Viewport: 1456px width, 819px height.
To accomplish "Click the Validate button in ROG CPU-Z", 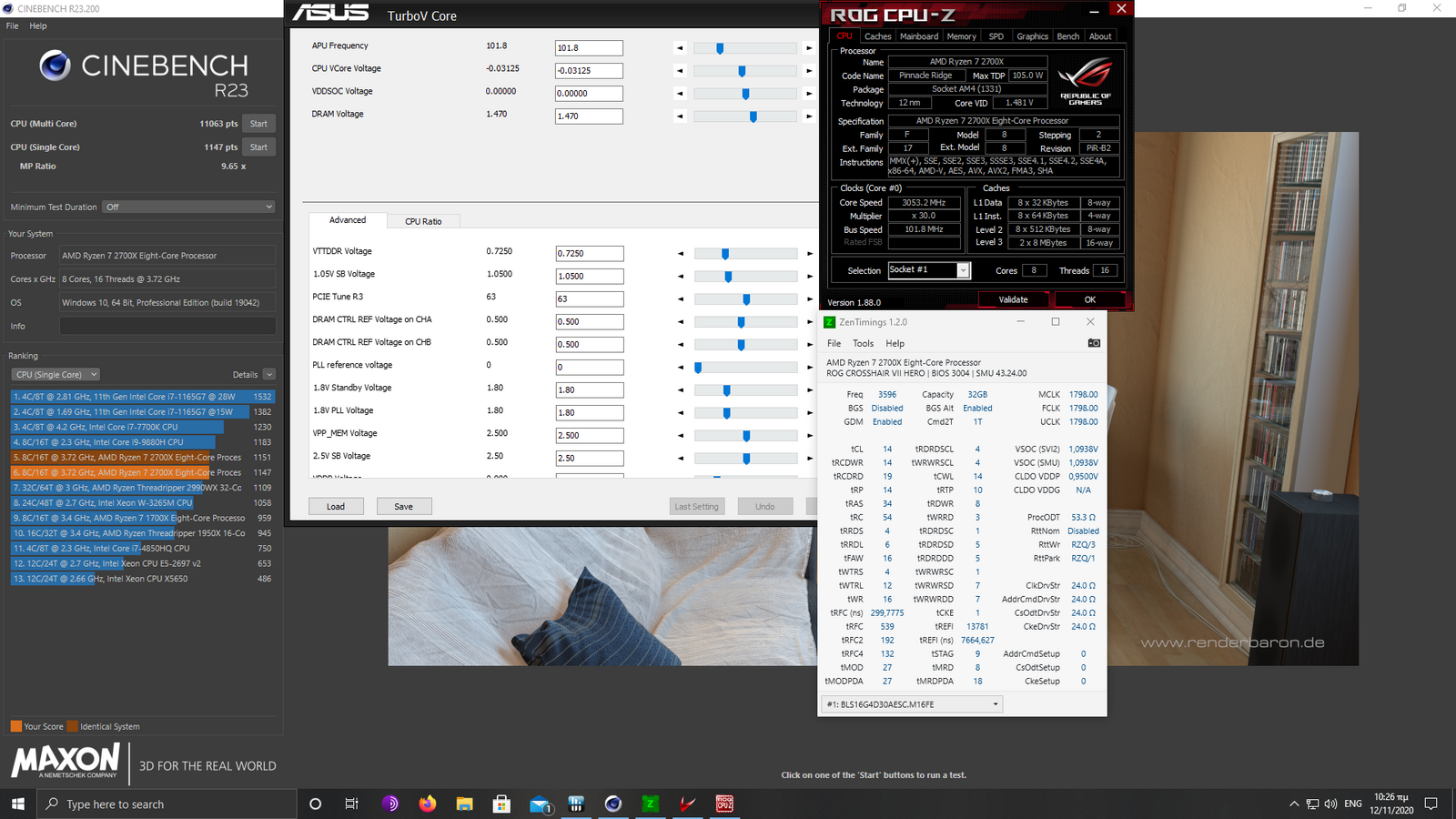I will [x=1013, y=299].
